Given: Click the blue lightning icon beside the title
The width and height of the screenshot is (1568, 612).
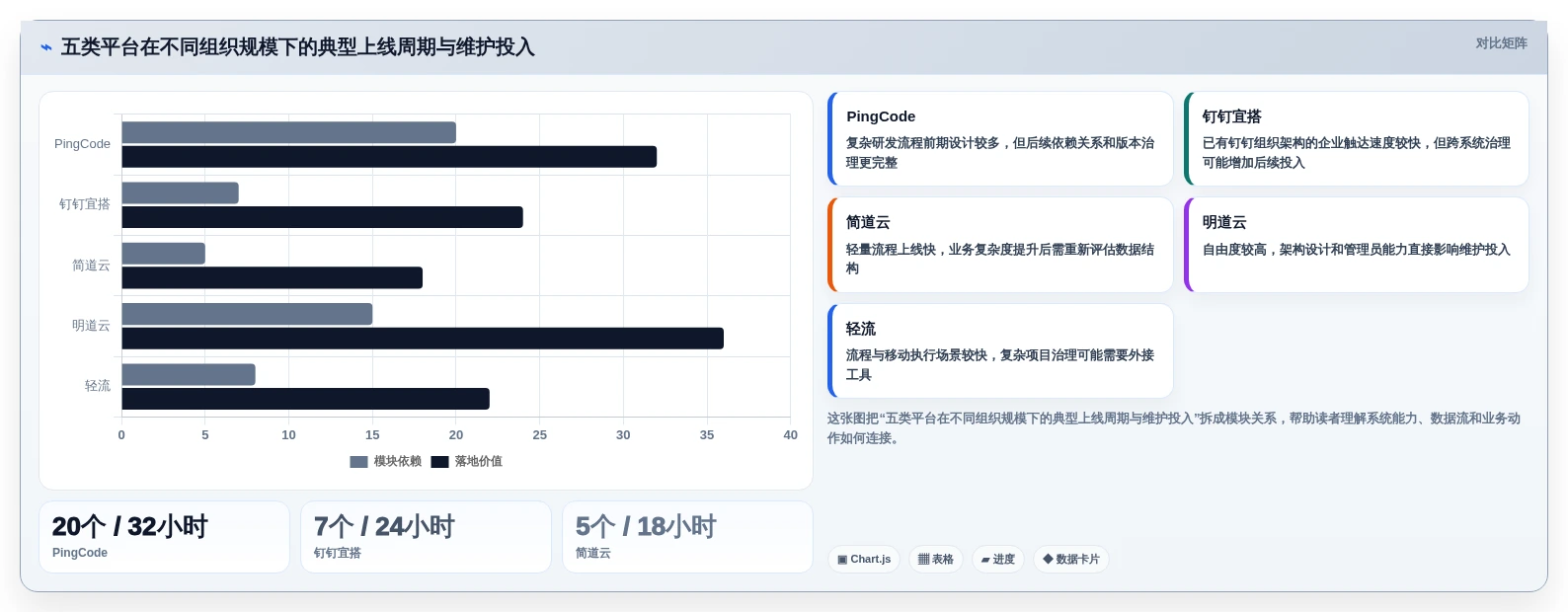Looking at the screenshot, I should [45, 47].
